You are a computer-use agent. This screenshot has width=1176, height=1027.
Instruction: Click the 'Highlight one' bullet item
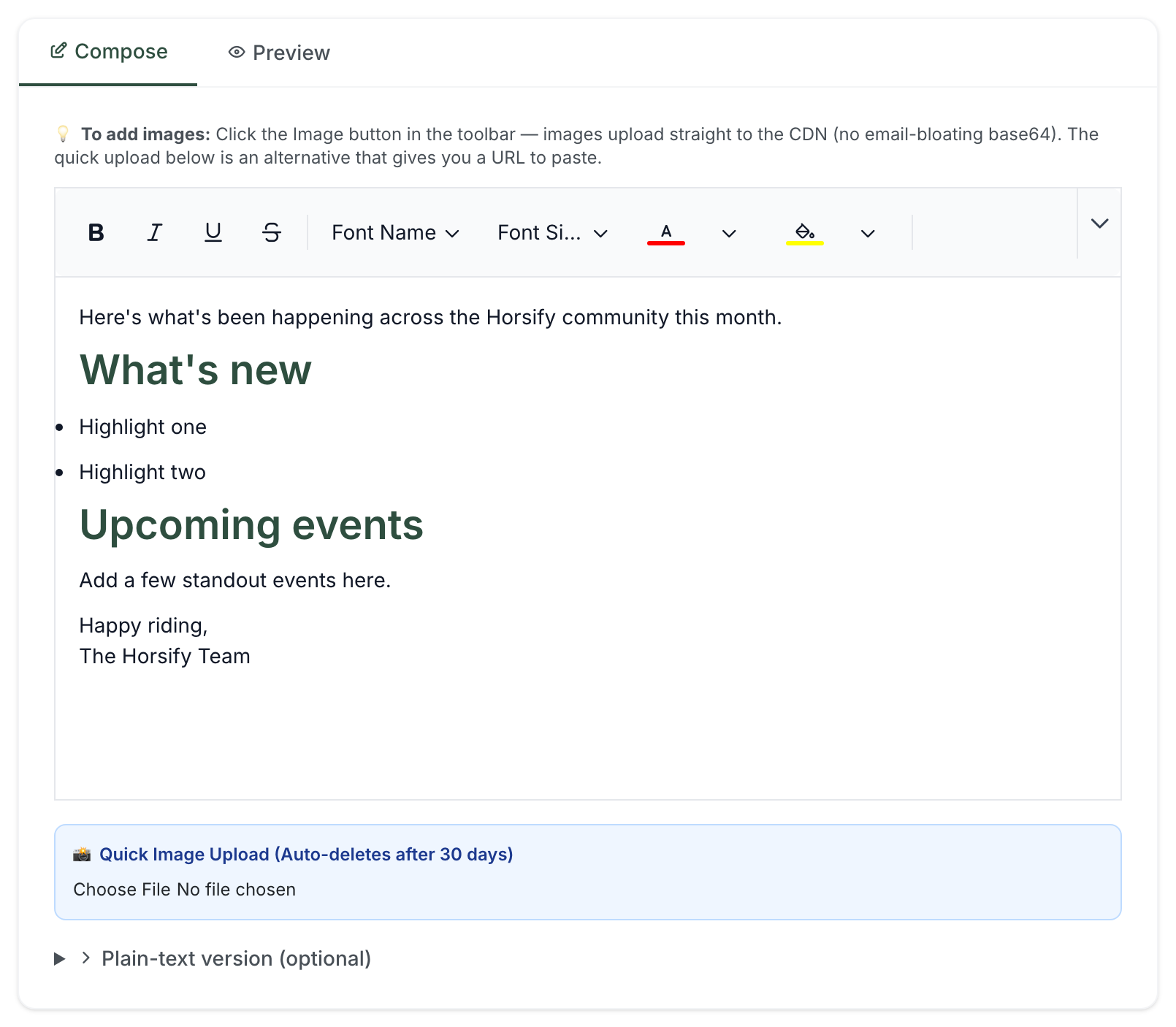tap(142, 427)
